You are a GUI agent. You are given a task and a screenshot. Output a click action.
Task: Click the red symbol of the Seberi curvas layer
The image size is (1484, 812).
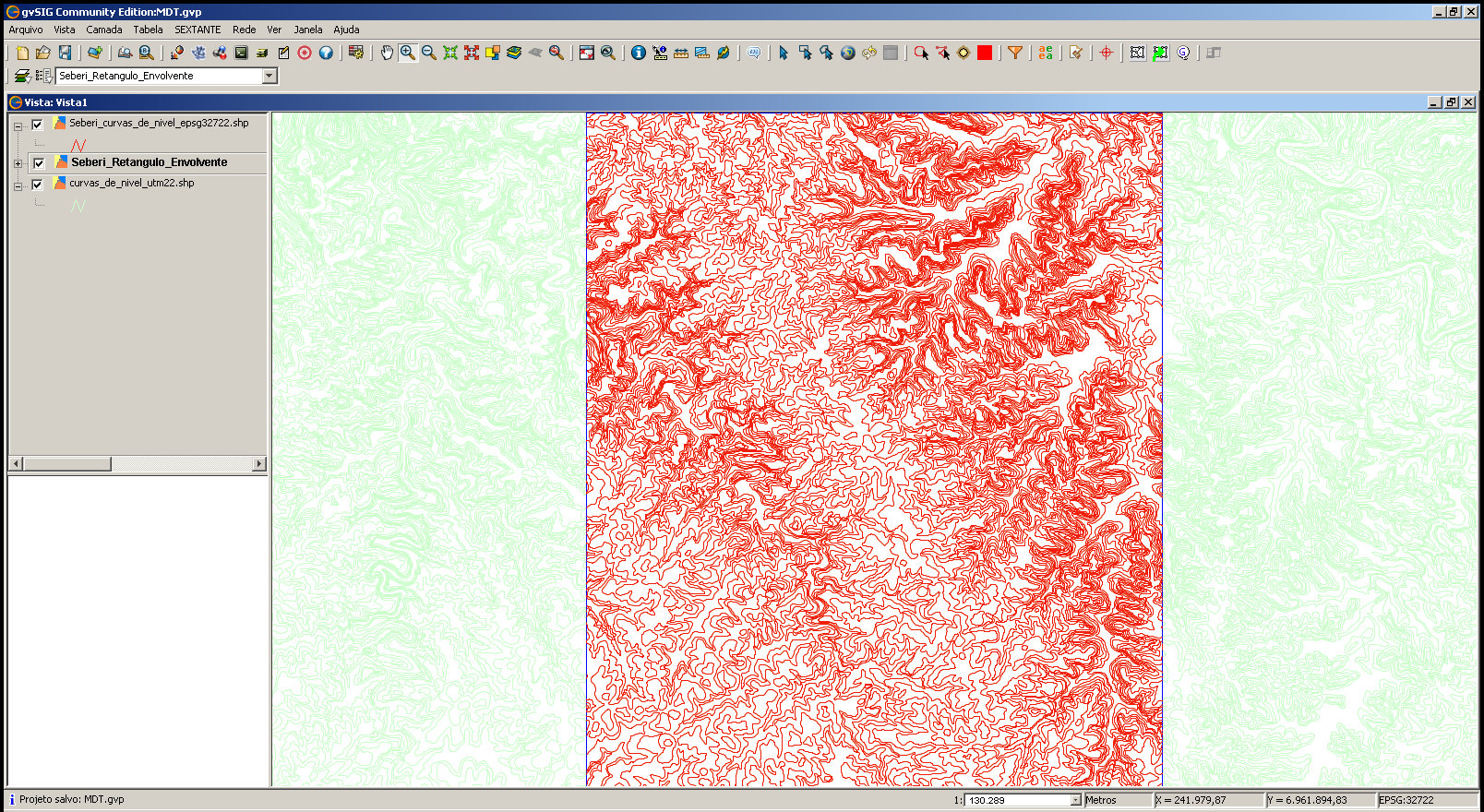click(78, 145)
